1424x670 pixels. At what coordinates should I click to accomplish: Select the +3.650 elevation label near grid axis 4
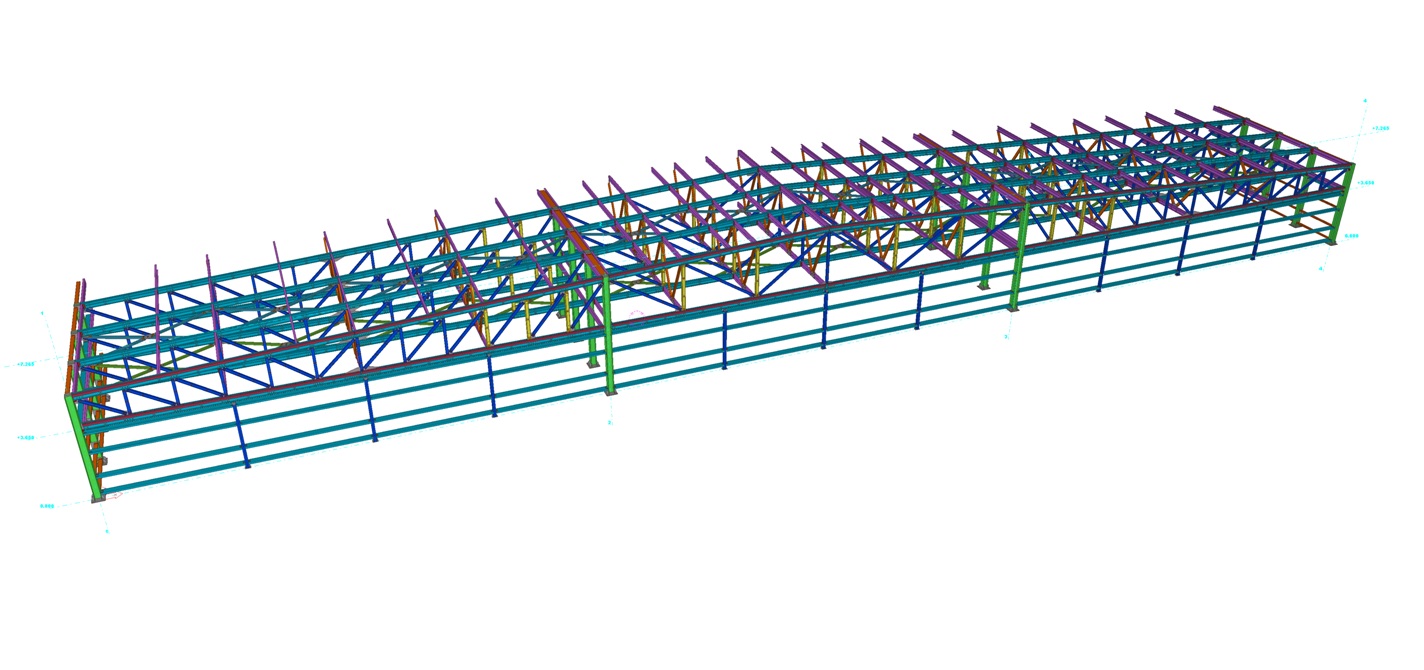[x=1365, y=182]
